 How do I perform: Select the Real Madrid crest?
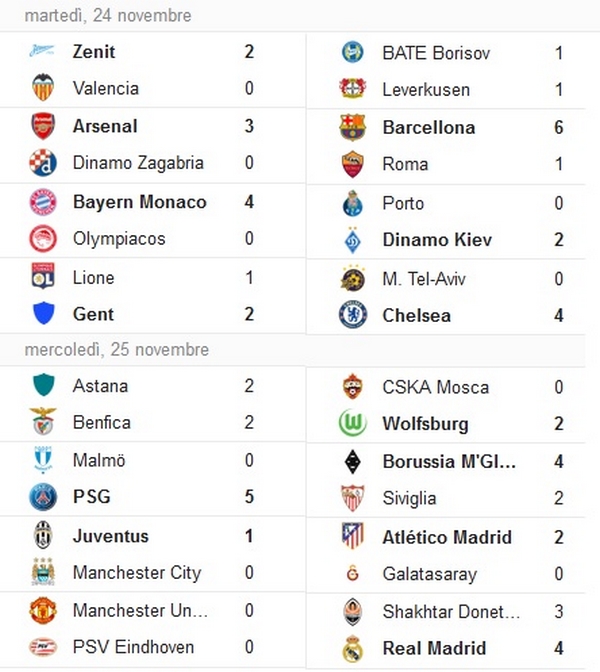point(352,648)
